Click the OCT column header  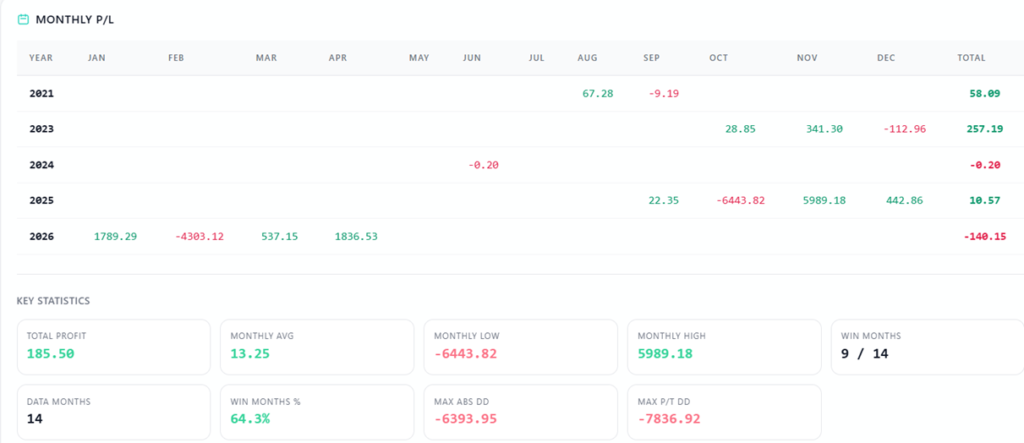(718, 58)
